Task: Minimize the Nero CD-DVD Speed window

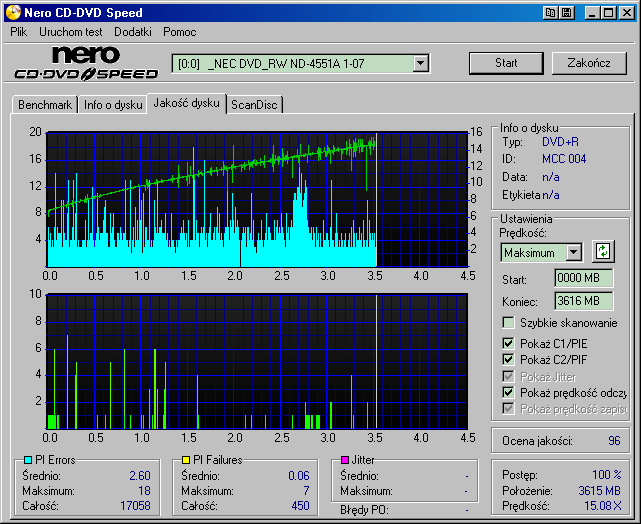Action: point(592,13)
